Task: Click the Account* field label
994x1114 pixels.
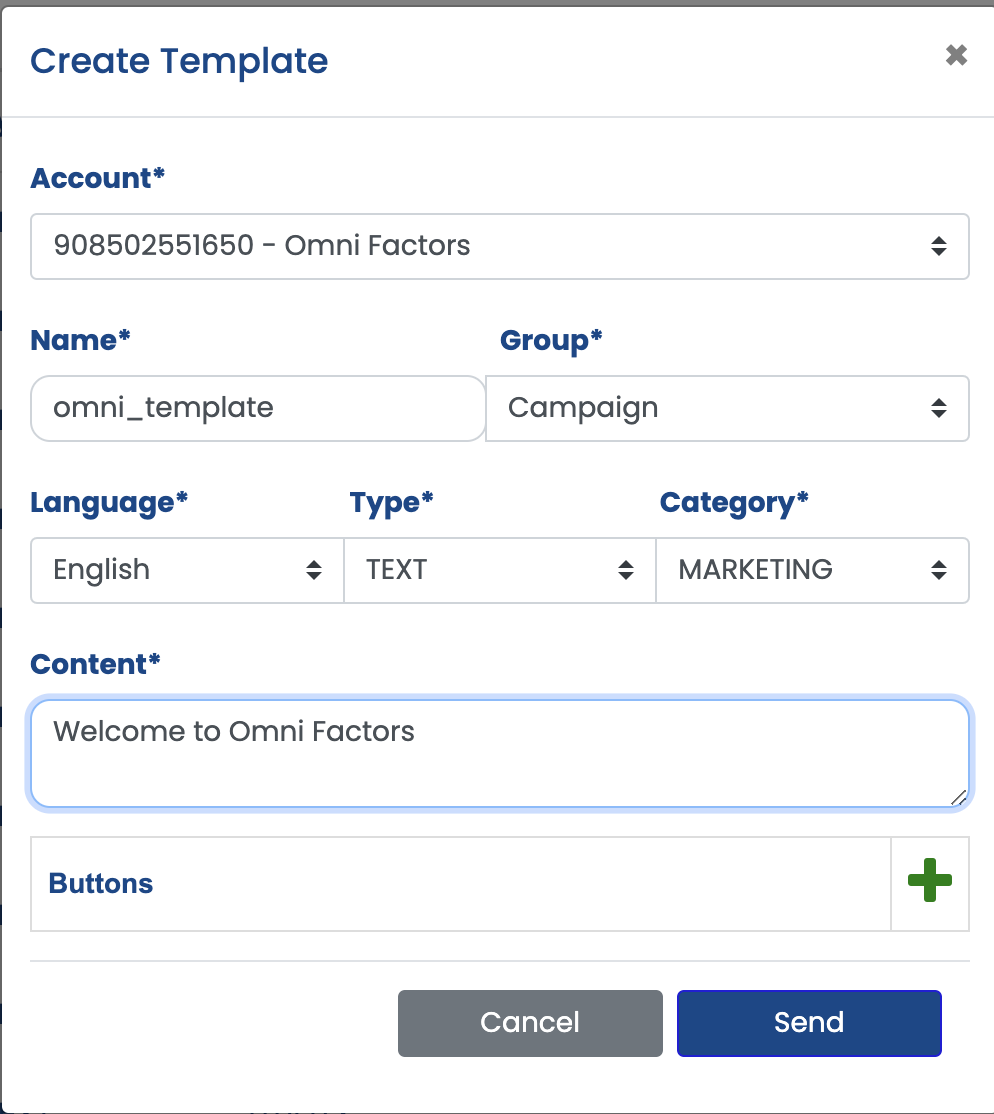Action: click(x=97, y=178)
